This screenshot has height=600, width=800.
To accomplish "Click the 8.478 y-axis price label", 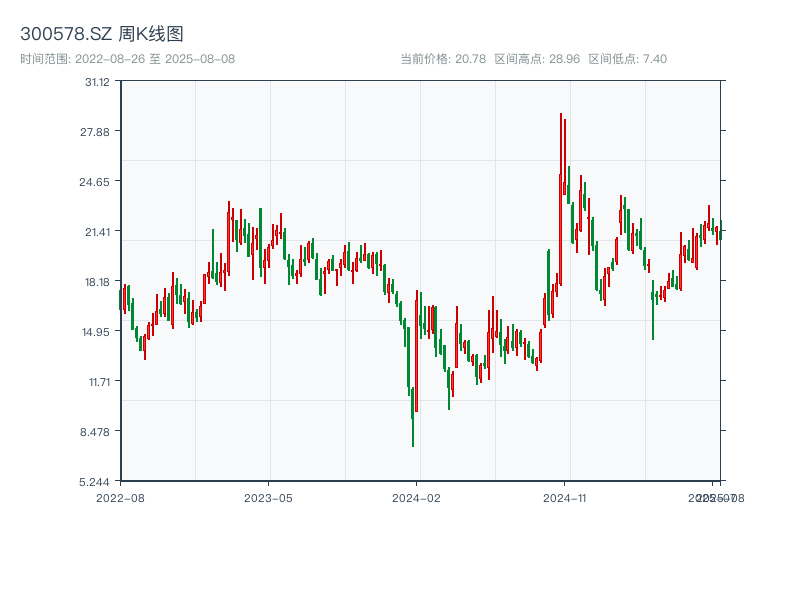I will point(97,432).
